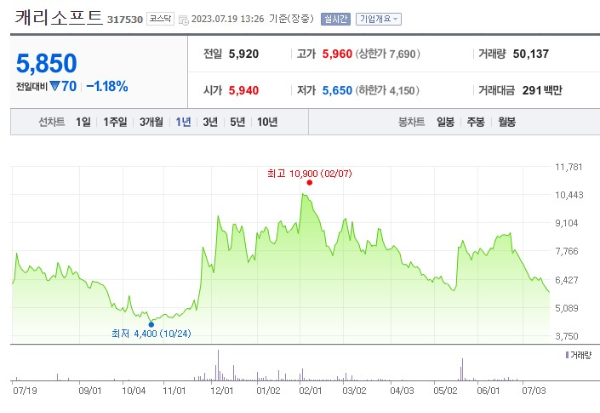Click the 선차트 label
This screenshot has width=600, height=413.
(52, 122)
